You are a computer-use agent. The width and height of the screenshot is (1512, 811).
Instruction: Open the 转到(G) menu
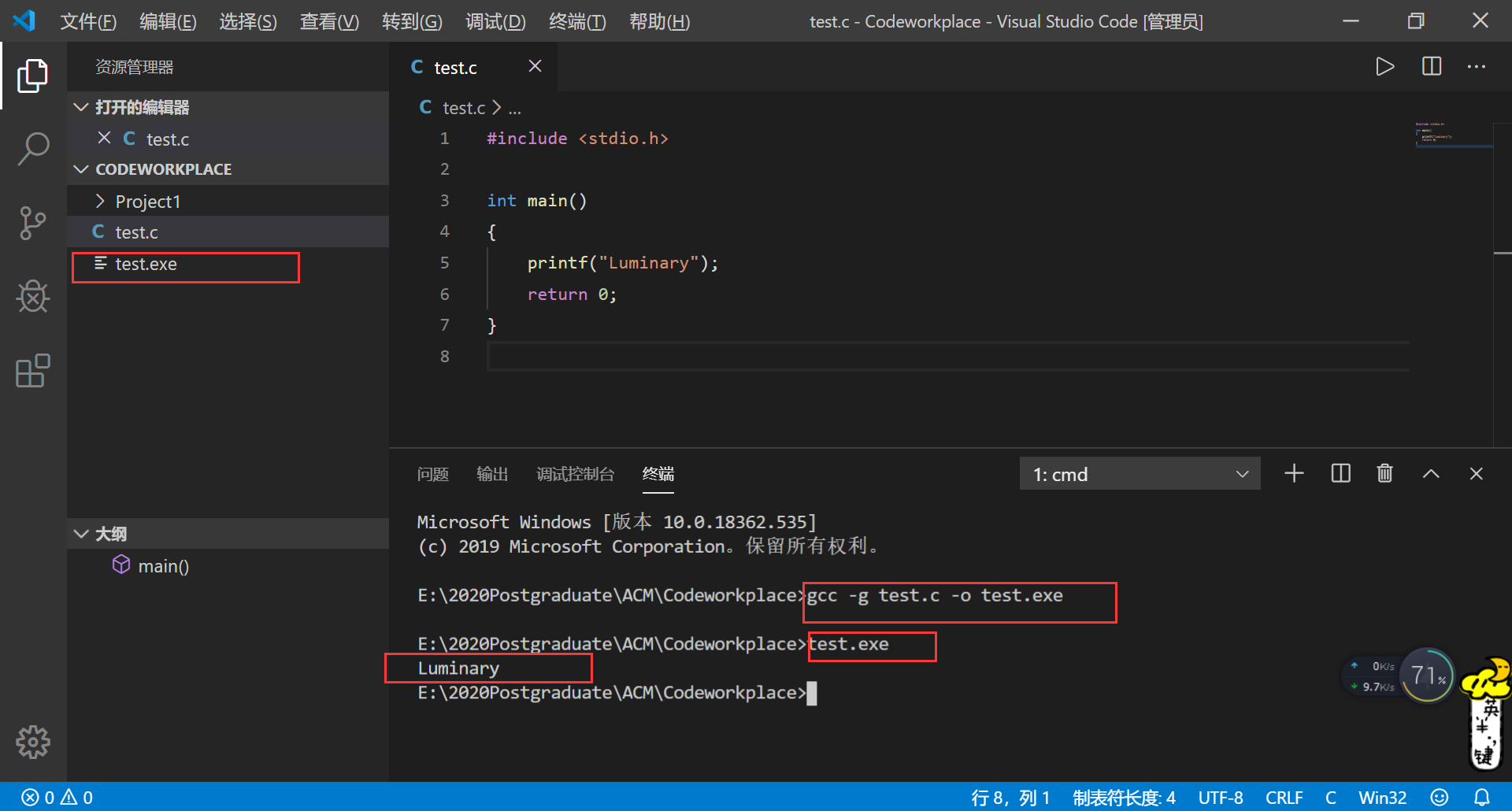click(412, 21)
